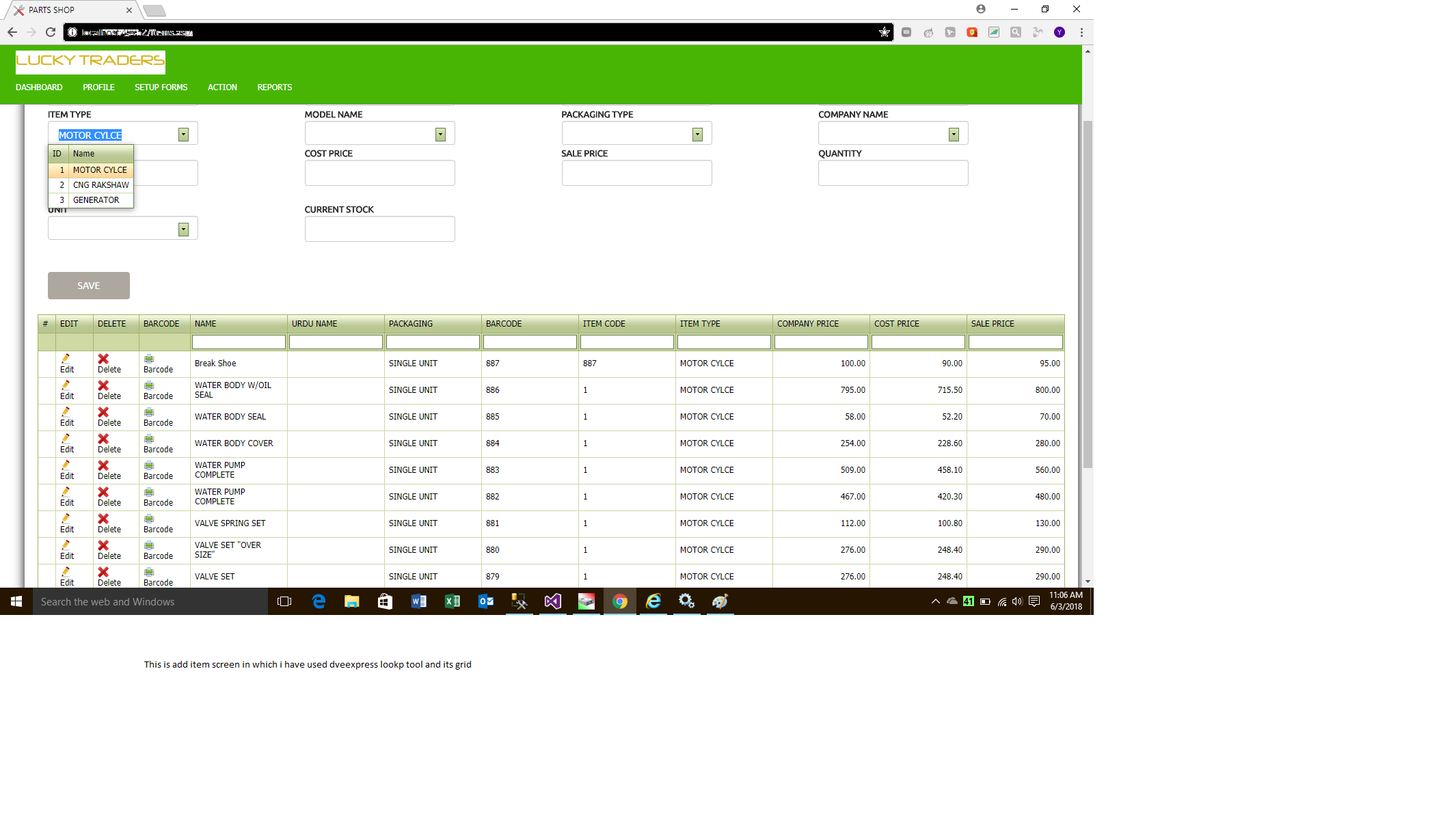Image resolution: width=1456 pixels, height=835 pixels.
Task: Select GENERATOR from item type list
Action: (x=91, y=200)
